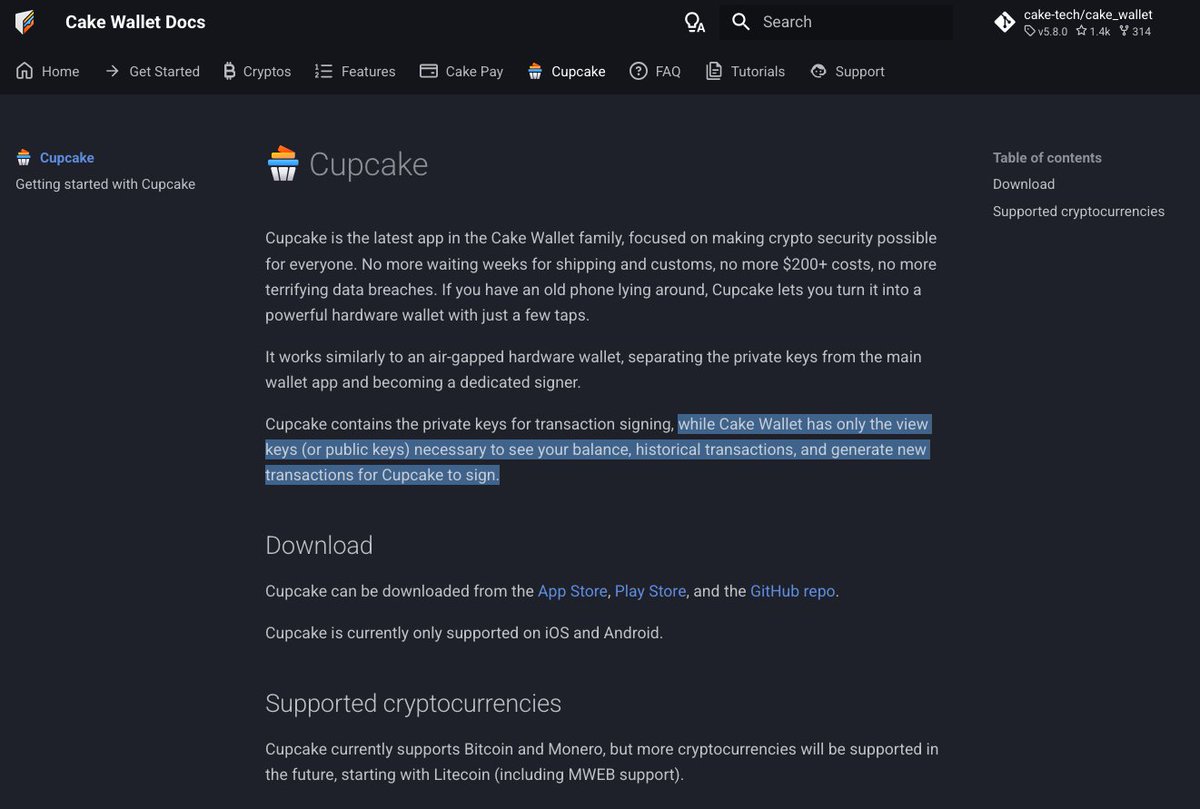This screenshot has width=1200, height=809.
Task: Open Getting started with Cupcake page
Action: [105, 184]
